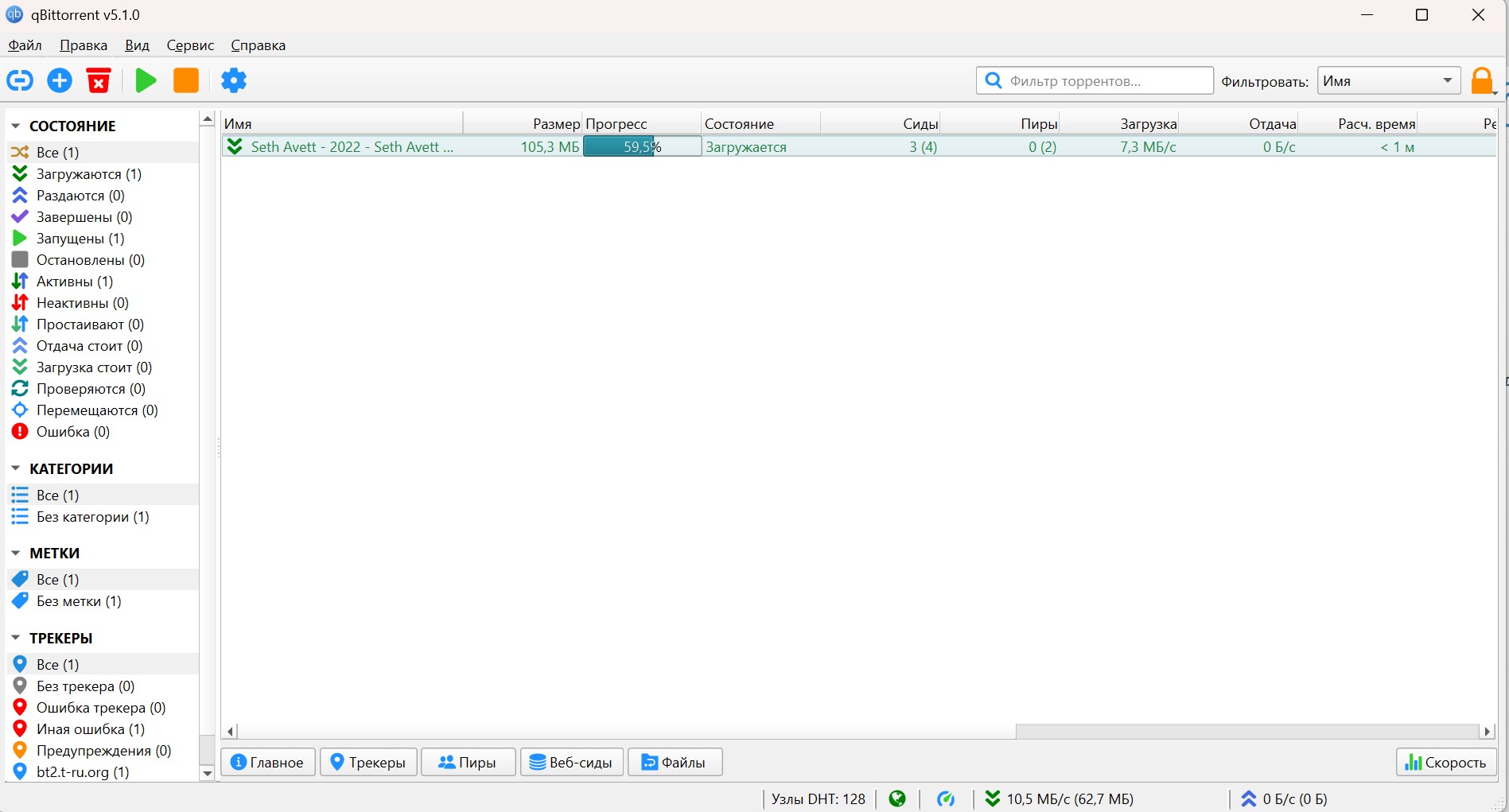Click the add torrent file plus icon
Screen dimensions: 1509x812
(x=60, y=80)
